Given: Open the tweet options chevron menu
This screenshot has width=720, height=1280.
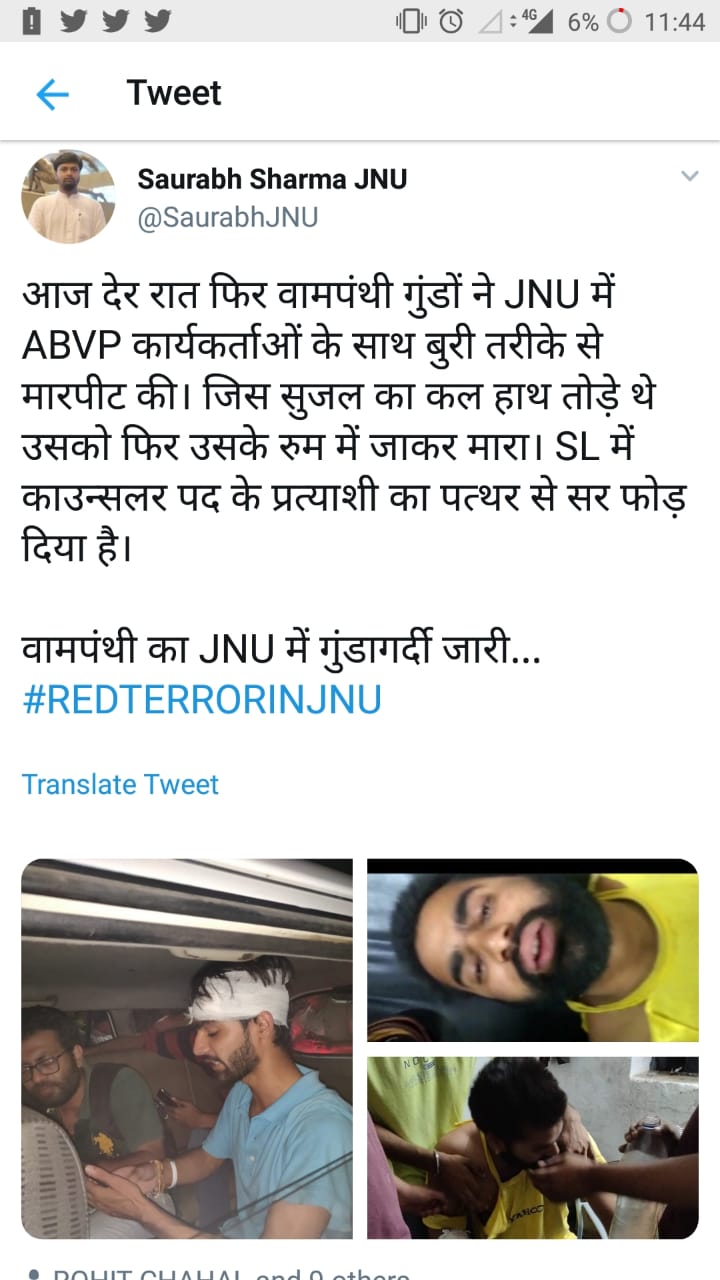Looking at the screenshot, I should (x=690, y=176).
